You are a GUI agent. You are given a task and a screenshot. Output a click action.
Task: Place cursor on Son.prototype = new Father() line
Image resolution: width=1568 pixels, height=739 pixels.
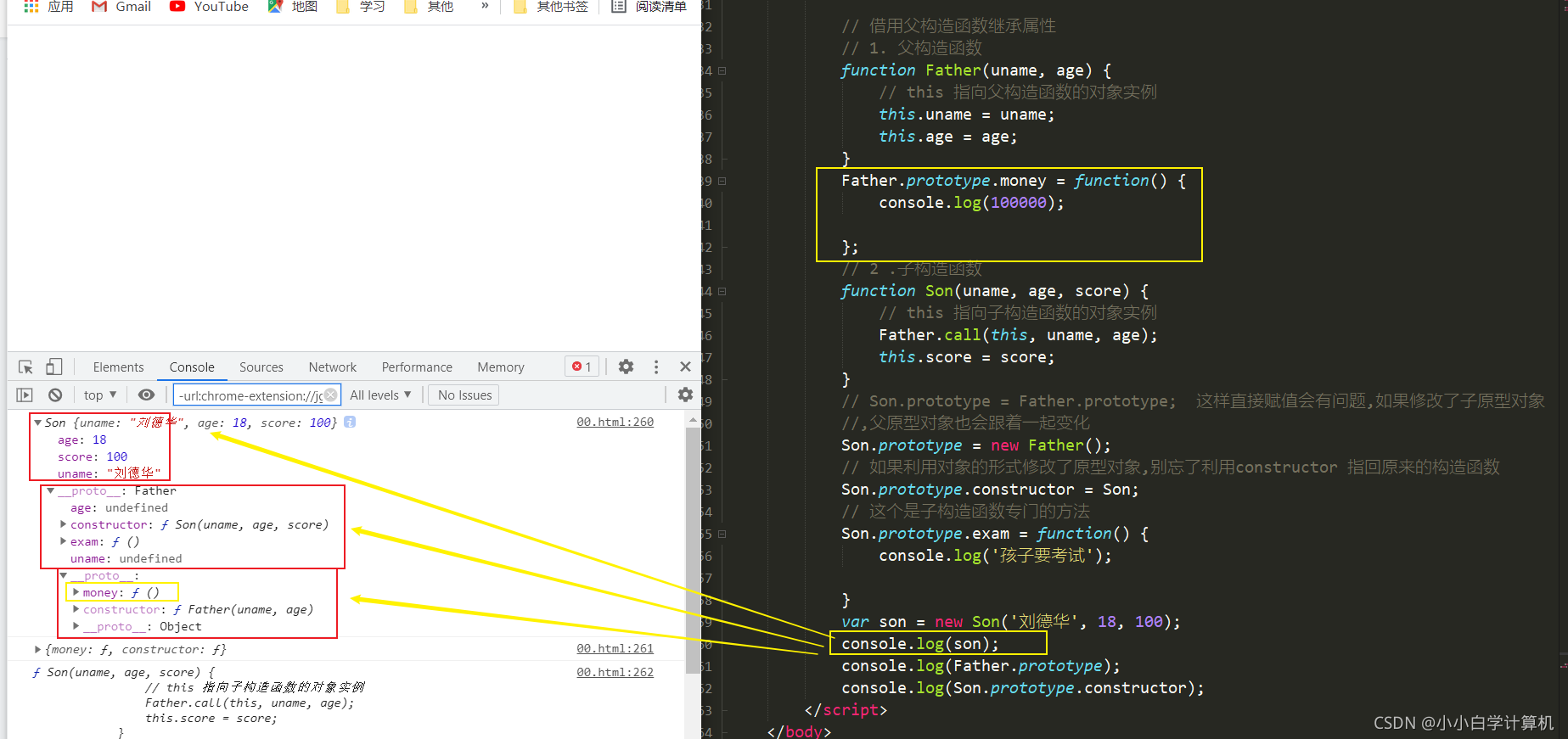click(x=976, y=445)
